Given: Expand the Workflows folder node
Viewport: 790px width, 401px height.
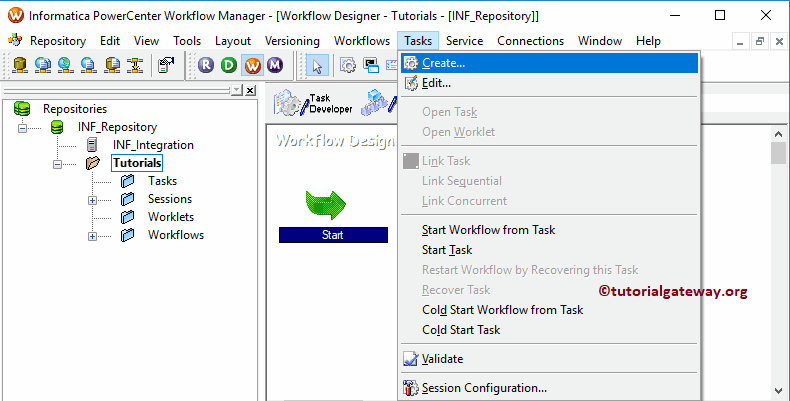Looking at the screenshot, I should (92, 236).
